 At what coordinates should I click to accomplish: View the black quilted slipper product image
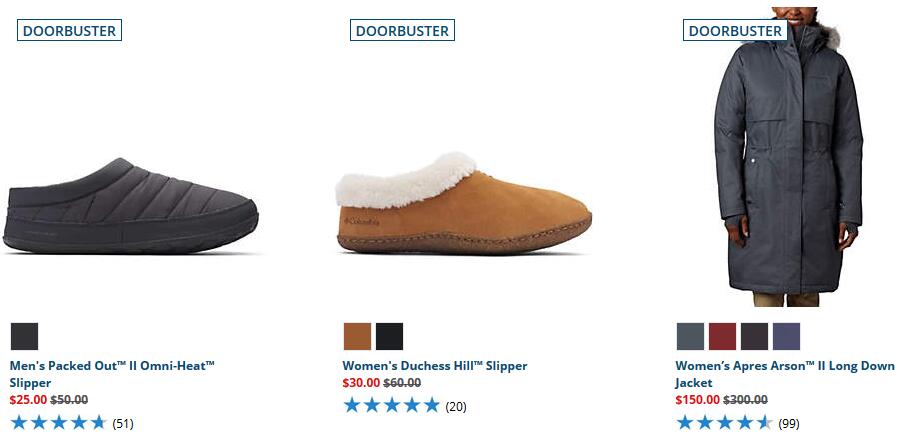(x=131, y=206)
